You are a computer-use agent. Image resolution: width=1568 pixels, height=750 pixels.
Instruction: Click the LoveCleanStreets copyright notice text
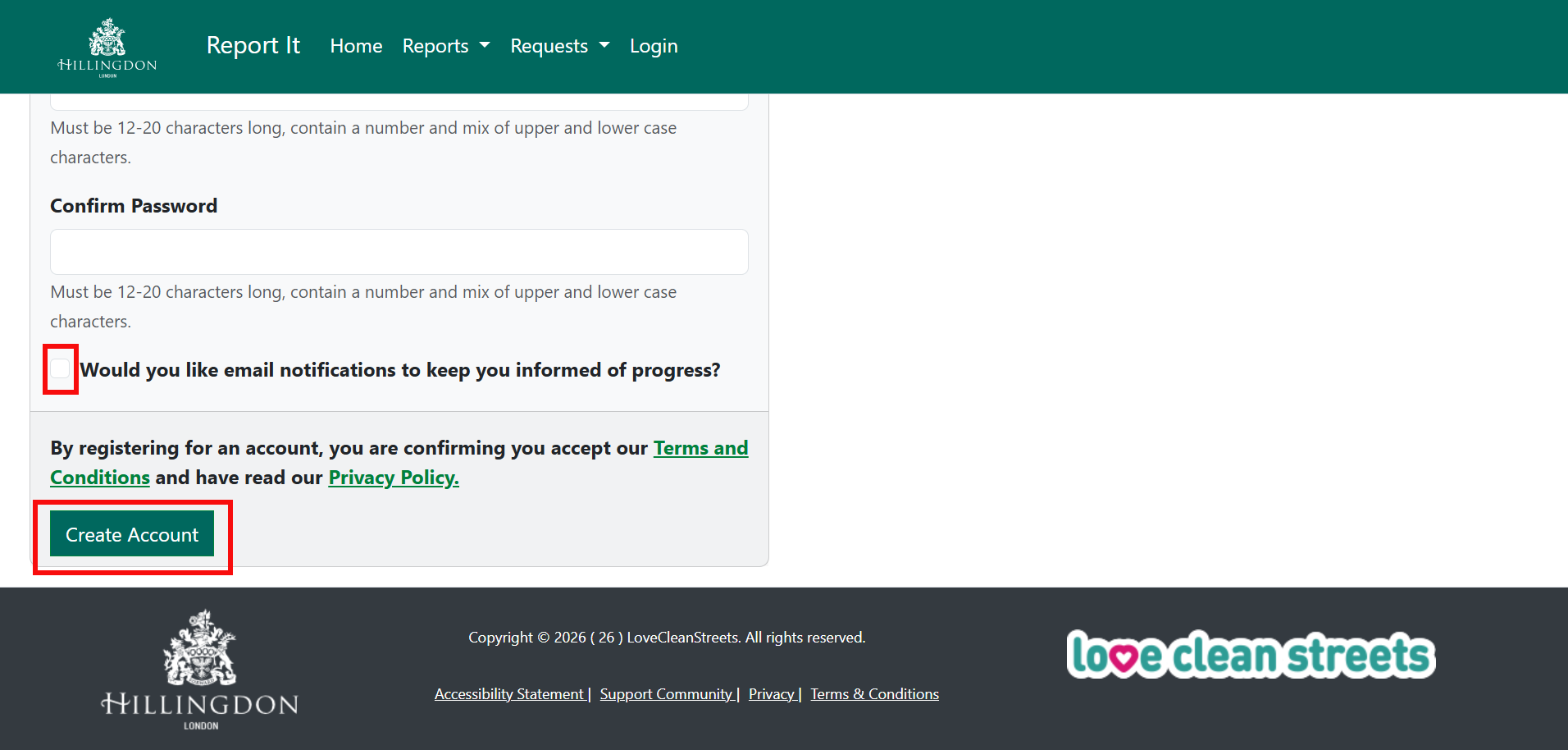point(667,638)
